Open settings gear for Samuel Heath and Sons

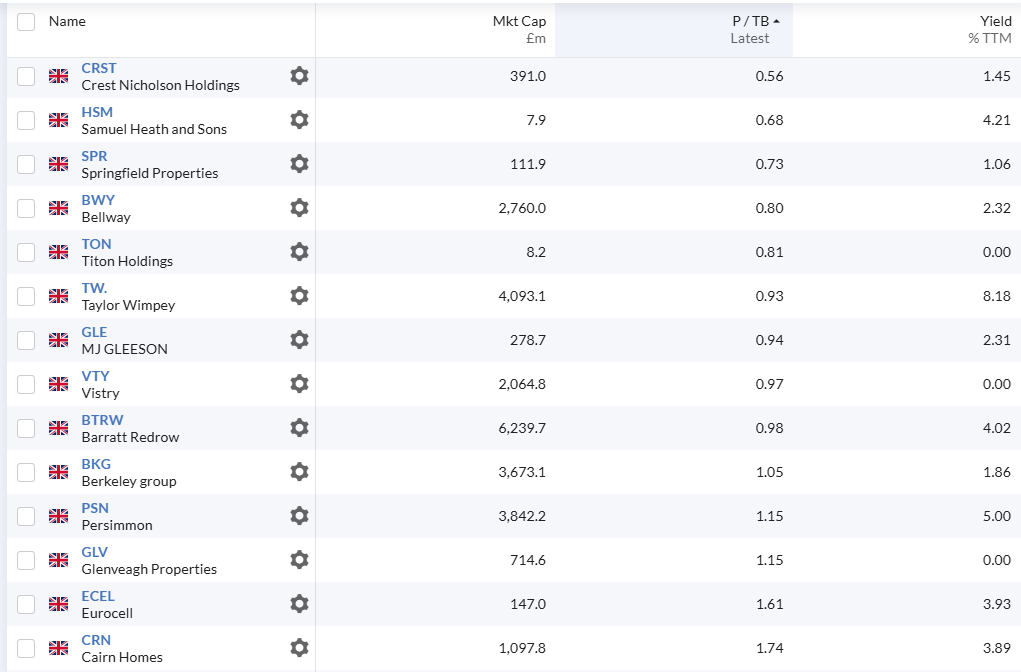299,120
